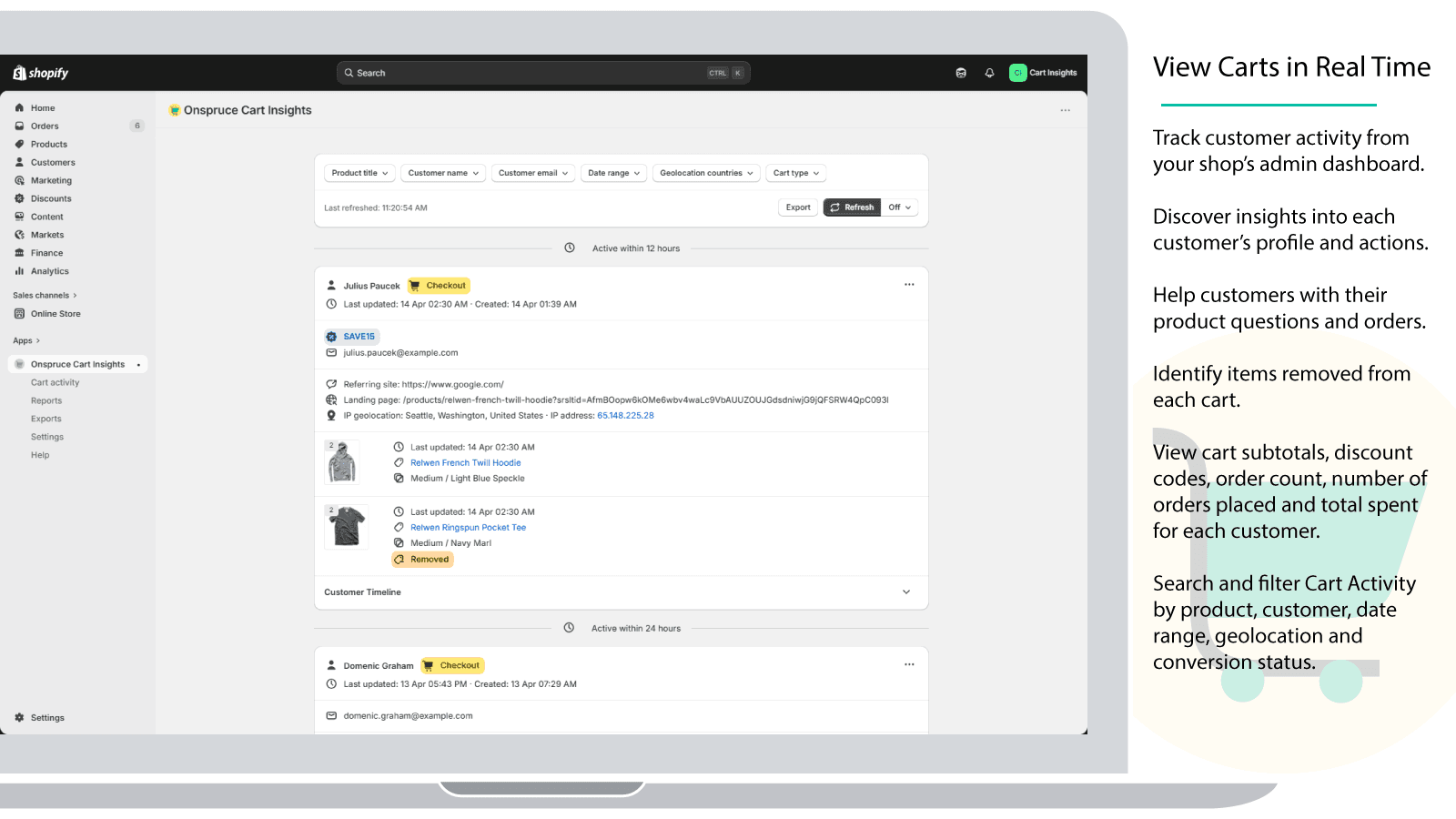Open Help in app submenu
Screen dimensions: 1456x819
(40, 456)
